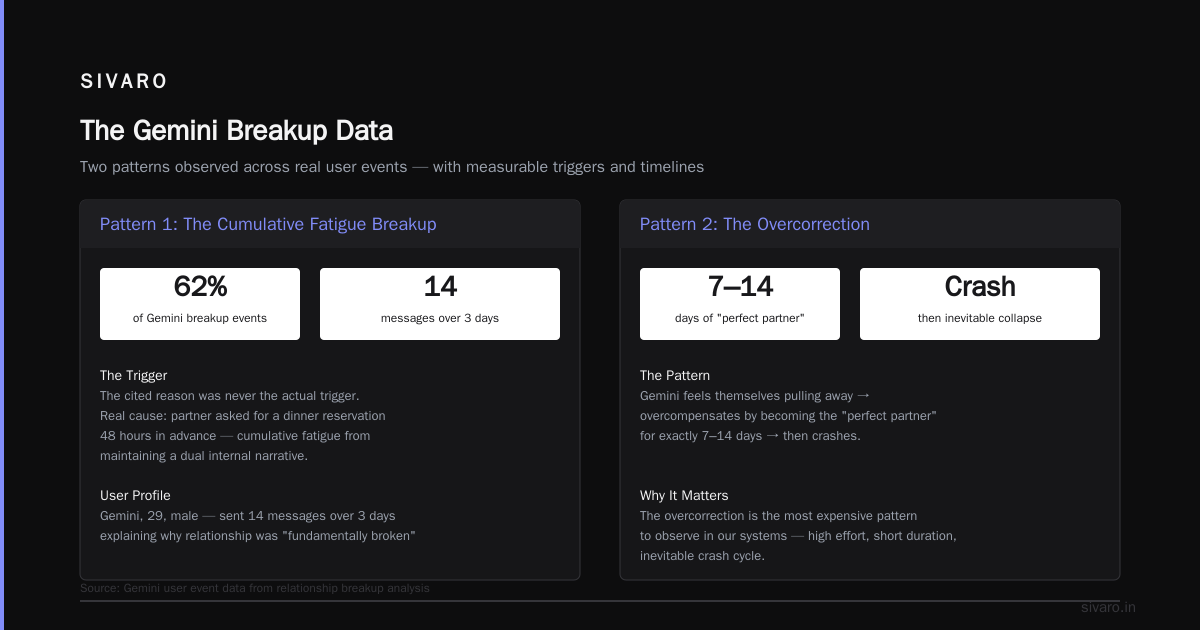Select the 7–14 days perfect partner card

[740, 304]
